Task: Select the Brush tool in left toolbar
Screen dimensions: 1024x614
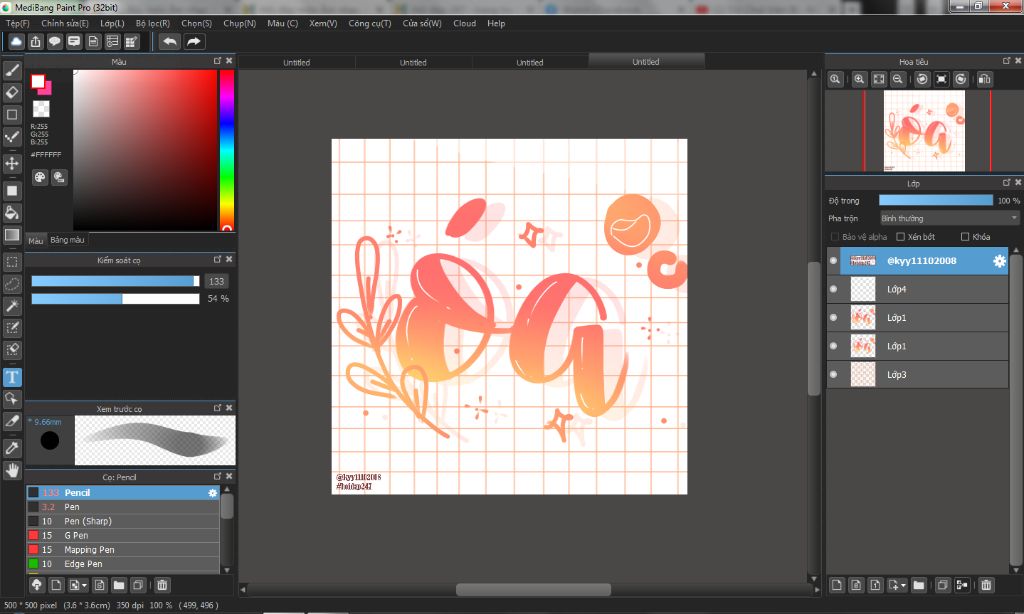Action: (12, 70)
